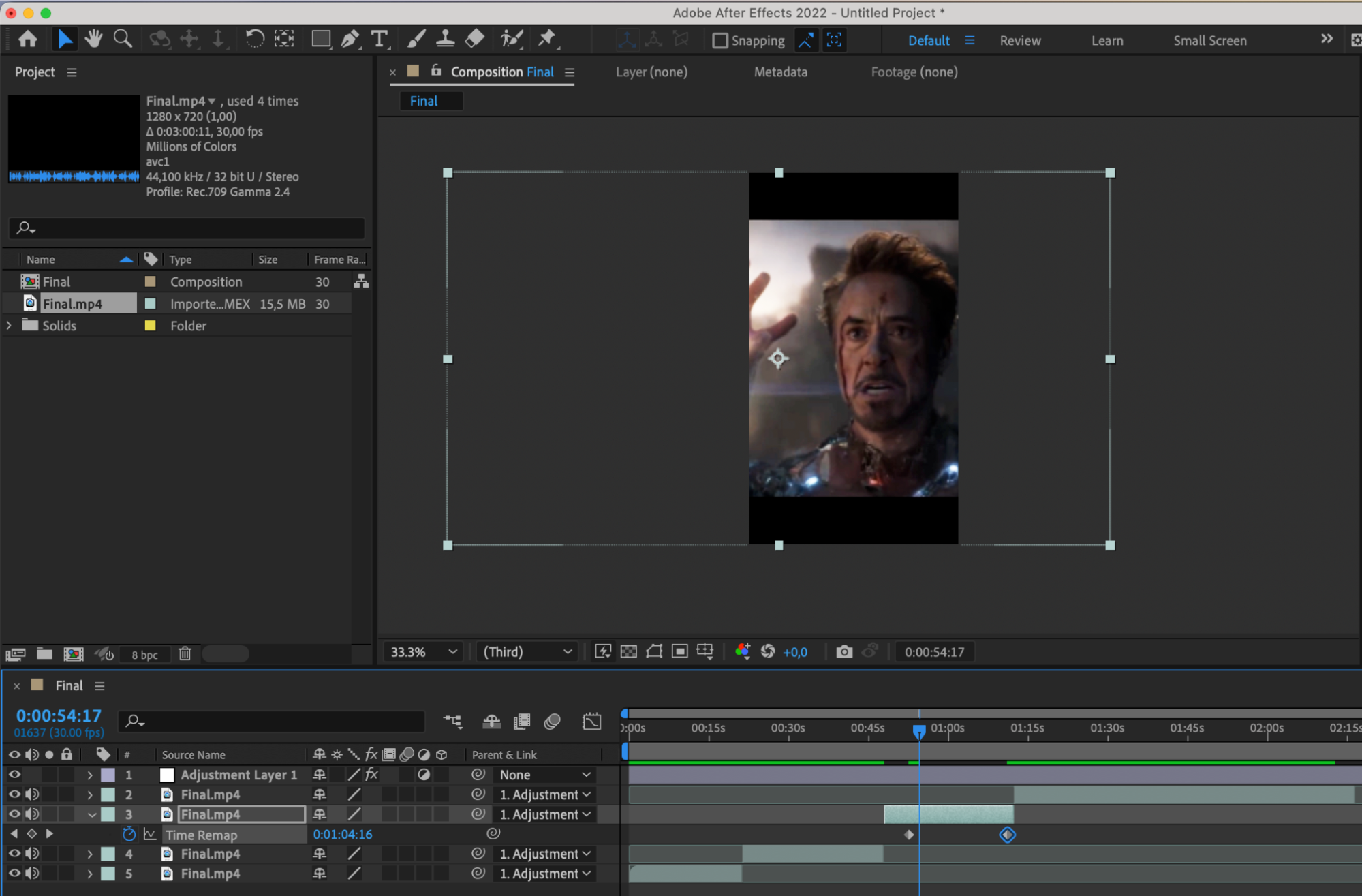
Task: Switch to the Learn workspace
Action: (1107, 41)
